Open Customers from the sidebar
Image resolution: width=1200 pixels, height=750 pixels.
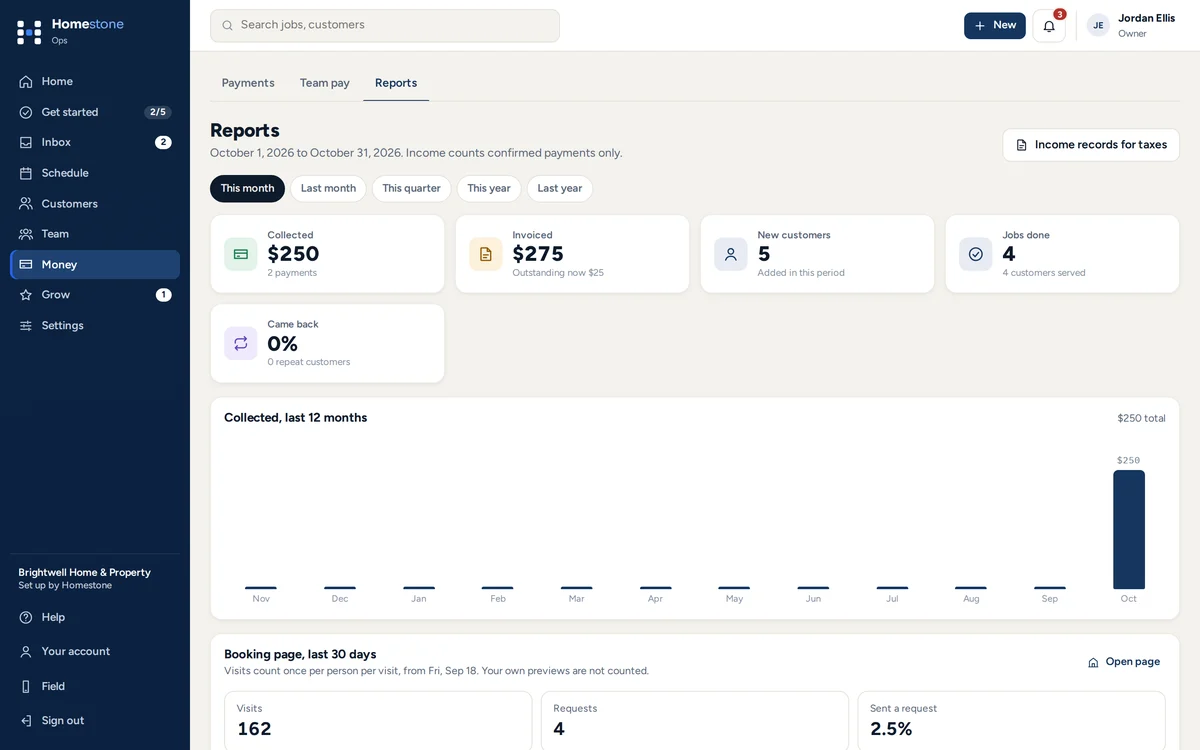95,204
